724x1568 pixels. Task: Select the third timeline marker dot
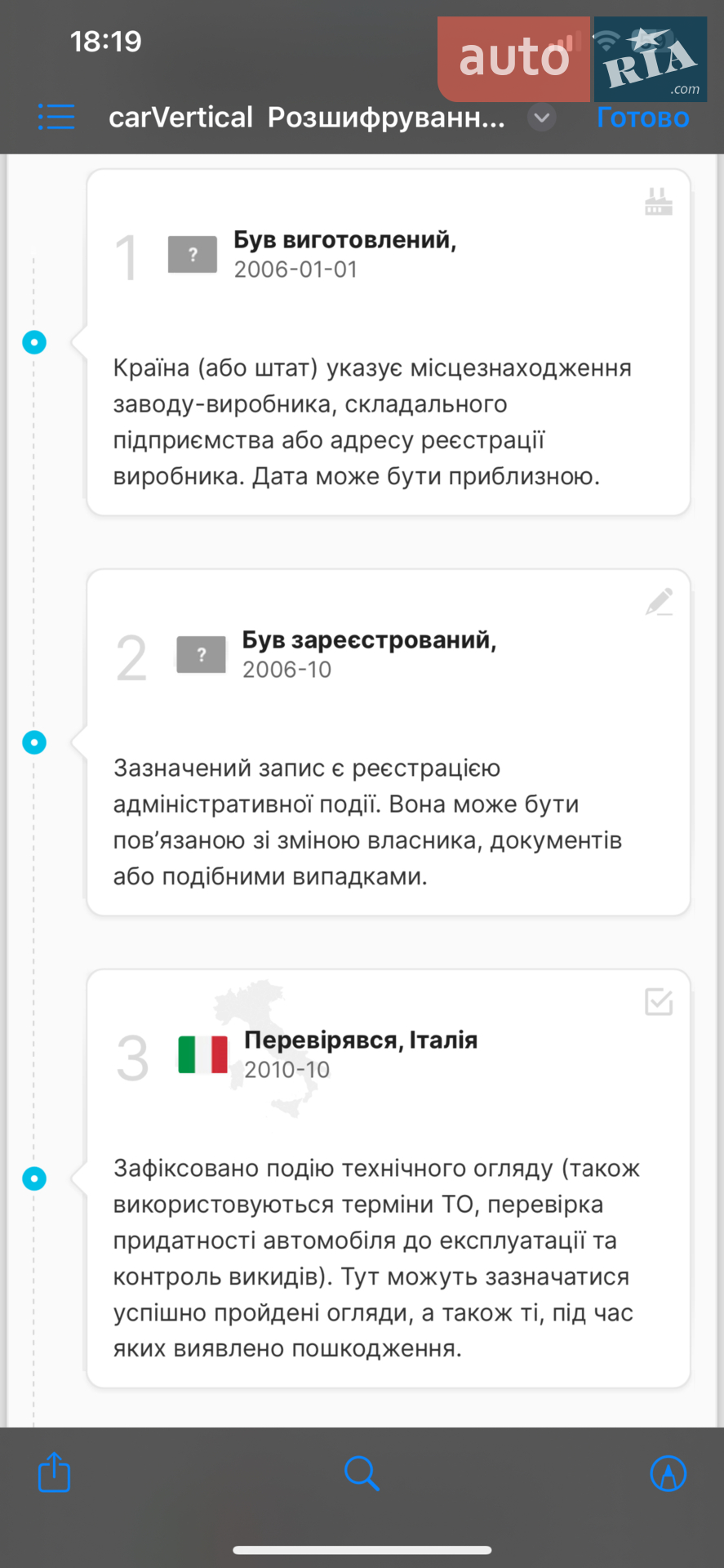(34, 1178)
